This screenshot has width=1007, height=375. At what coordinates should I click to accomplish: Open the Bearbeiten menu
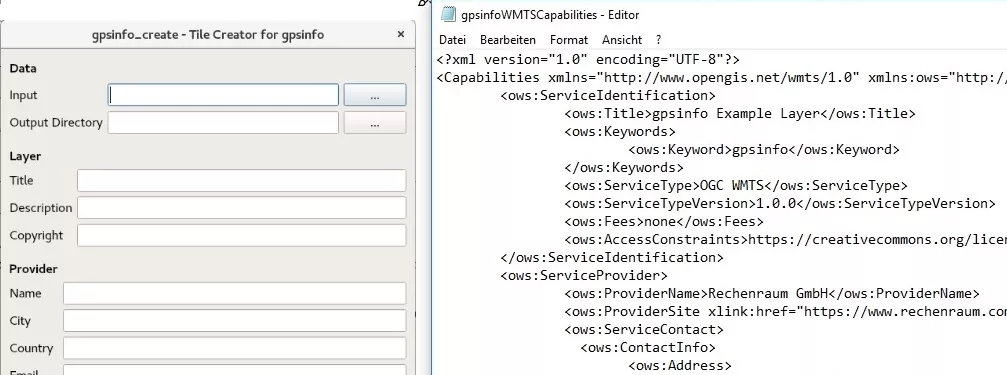pyautogui.click(x=507, y=40)
